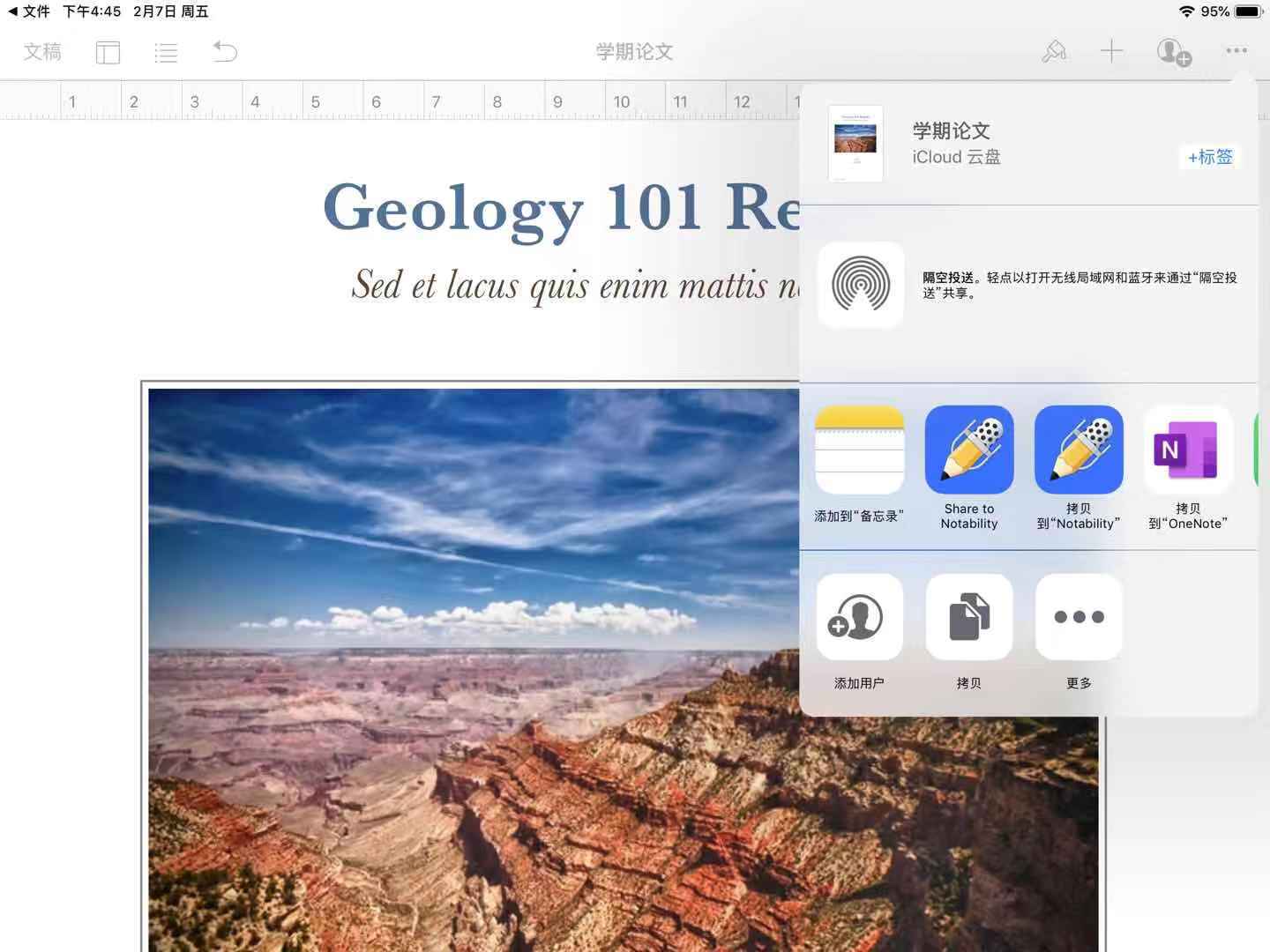1270x952 pixels.
Task: Open the collaborate add-person icon
Action: pyautogui.click(x=1174, y=52)
